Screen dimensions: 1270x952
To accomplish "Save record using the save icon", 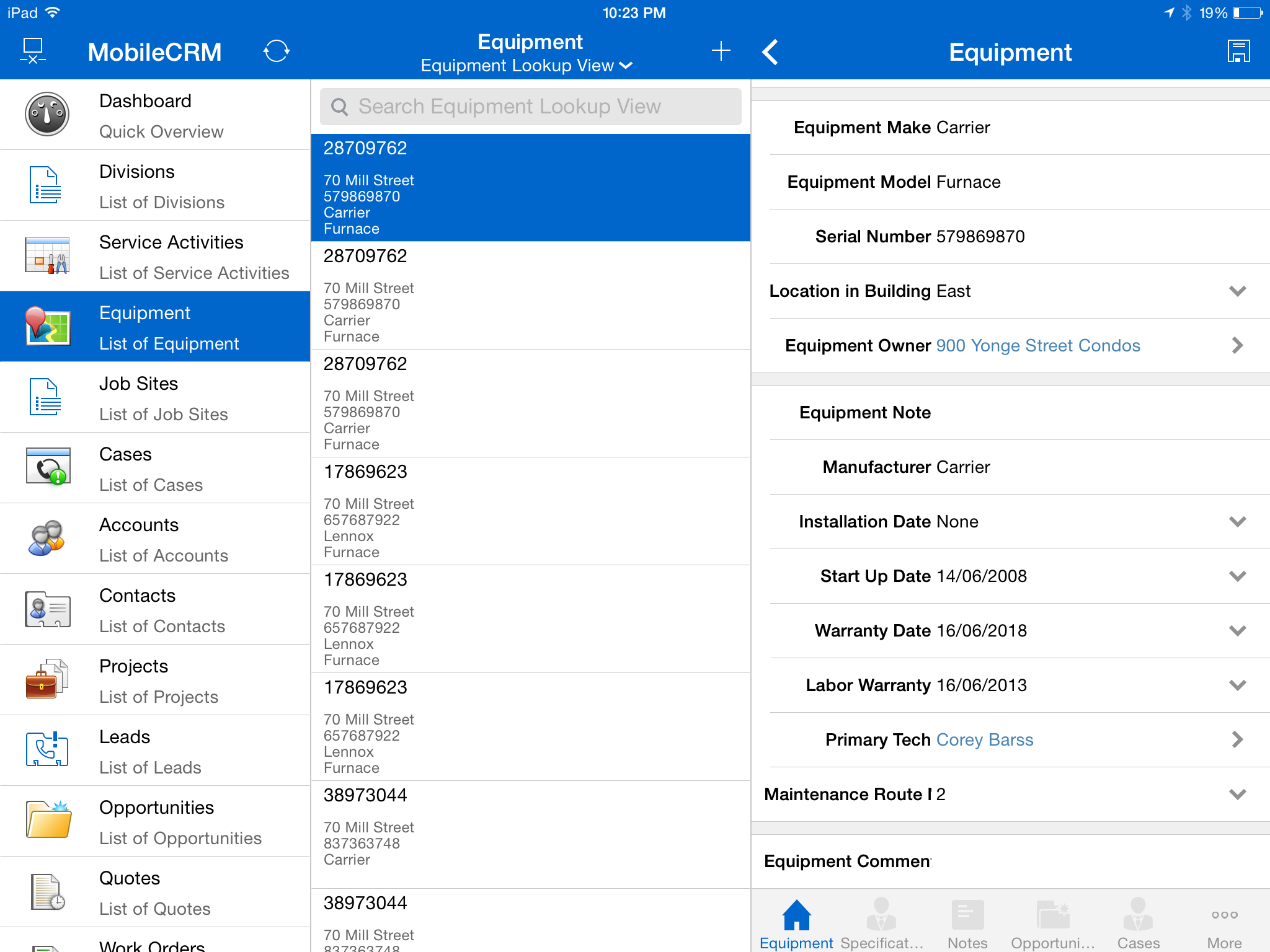I will [x=1238, y=51].
